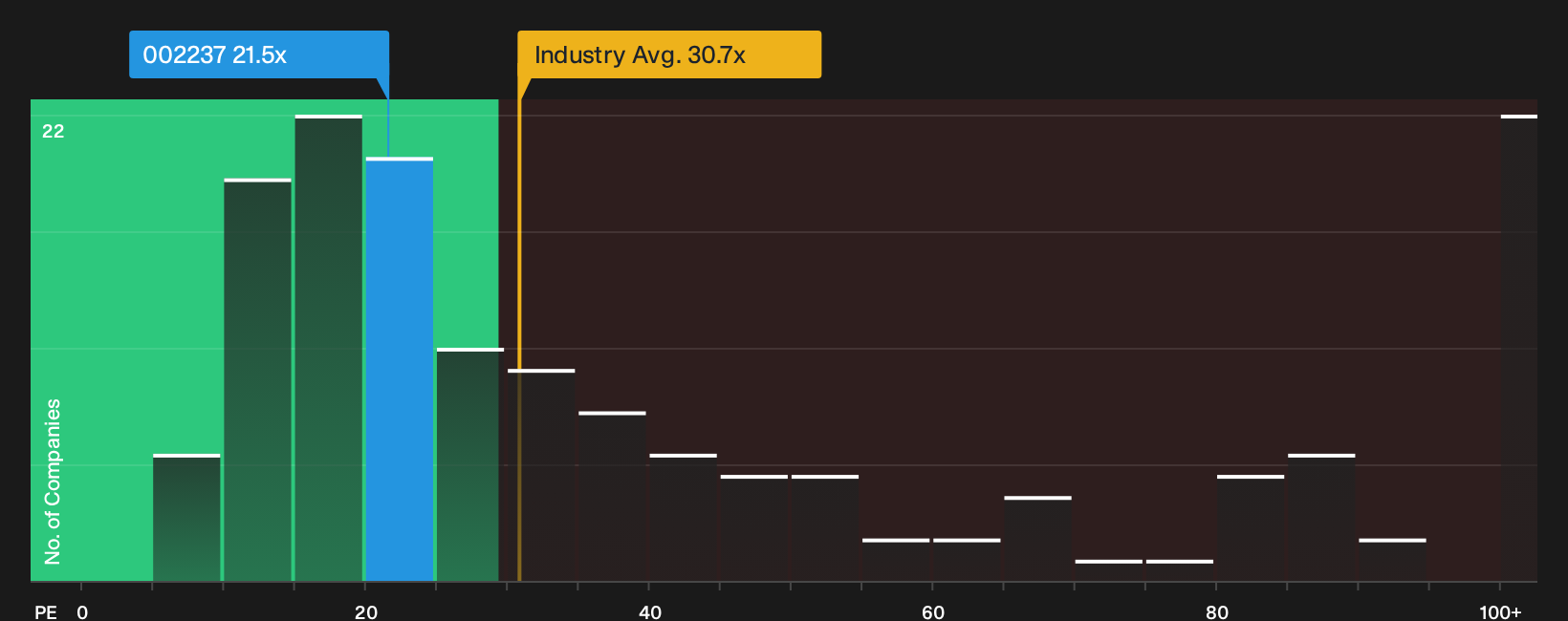This screenshot has width=1568, height=621.
Task: Select the 25-30 PE histogram bar
Action: coord(468,465)
